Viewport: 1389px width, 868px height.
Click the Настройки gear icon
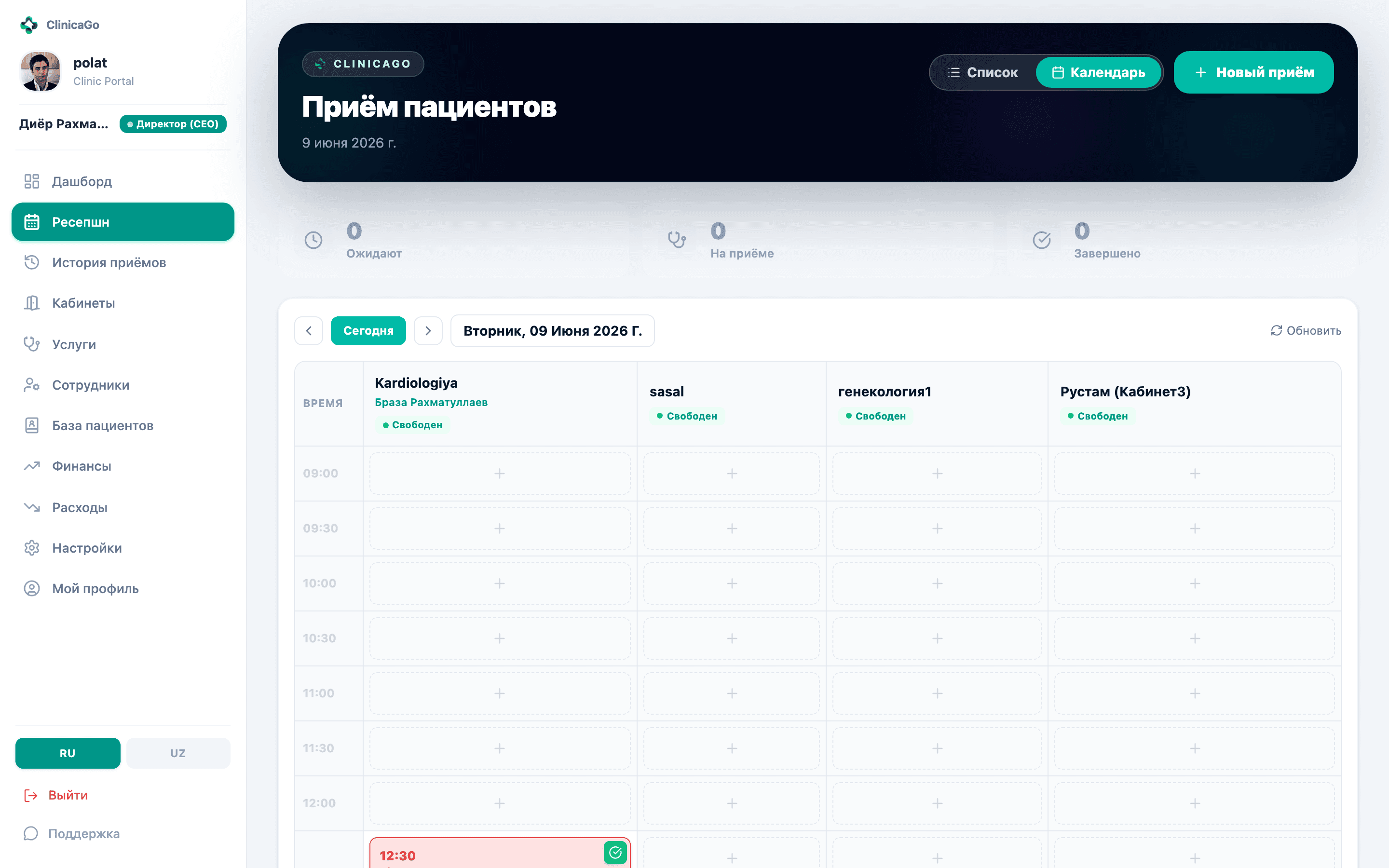(x=31, y=548)
